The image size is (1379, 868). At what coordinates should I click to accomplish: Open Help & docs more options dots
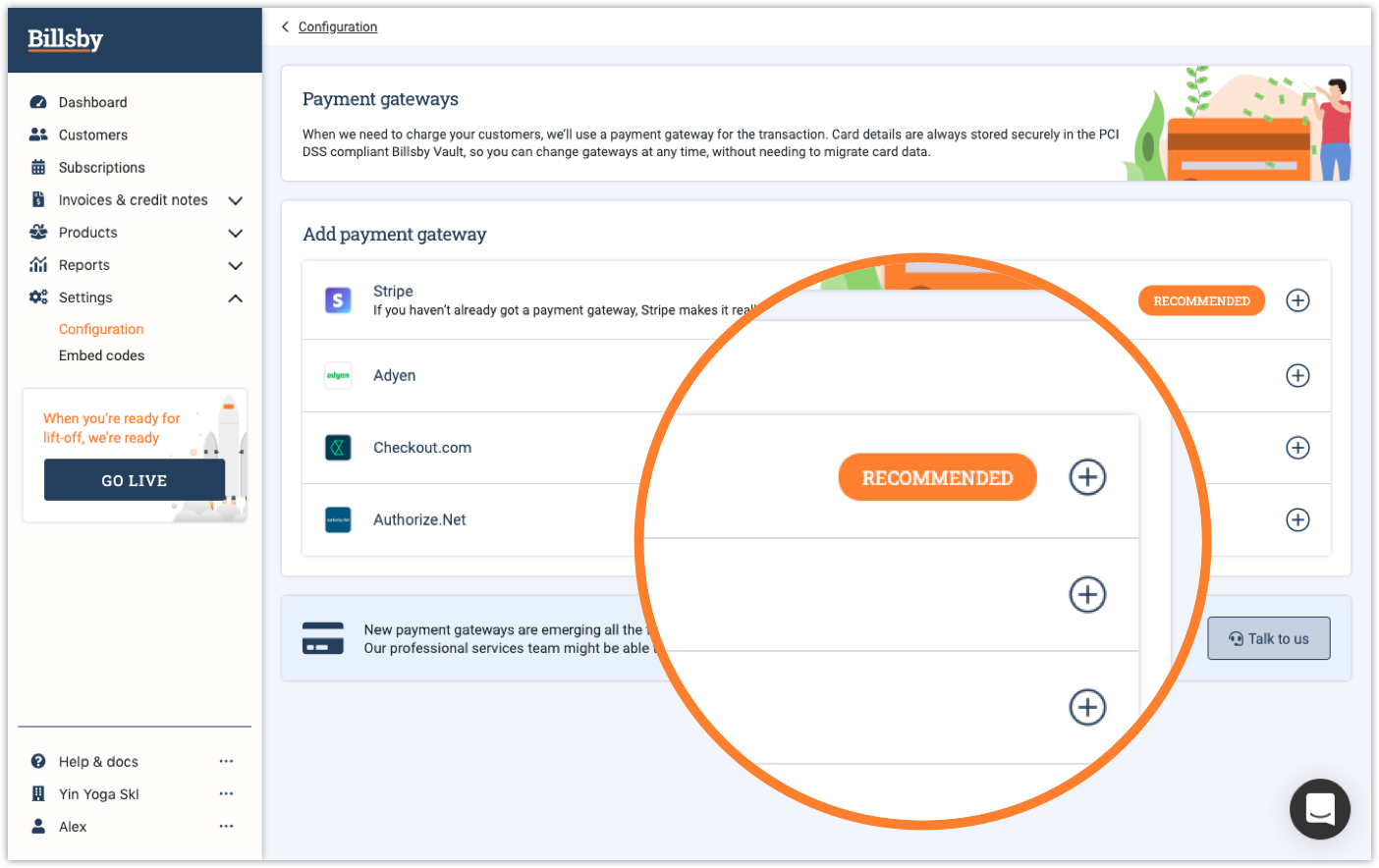click(226, 761)
